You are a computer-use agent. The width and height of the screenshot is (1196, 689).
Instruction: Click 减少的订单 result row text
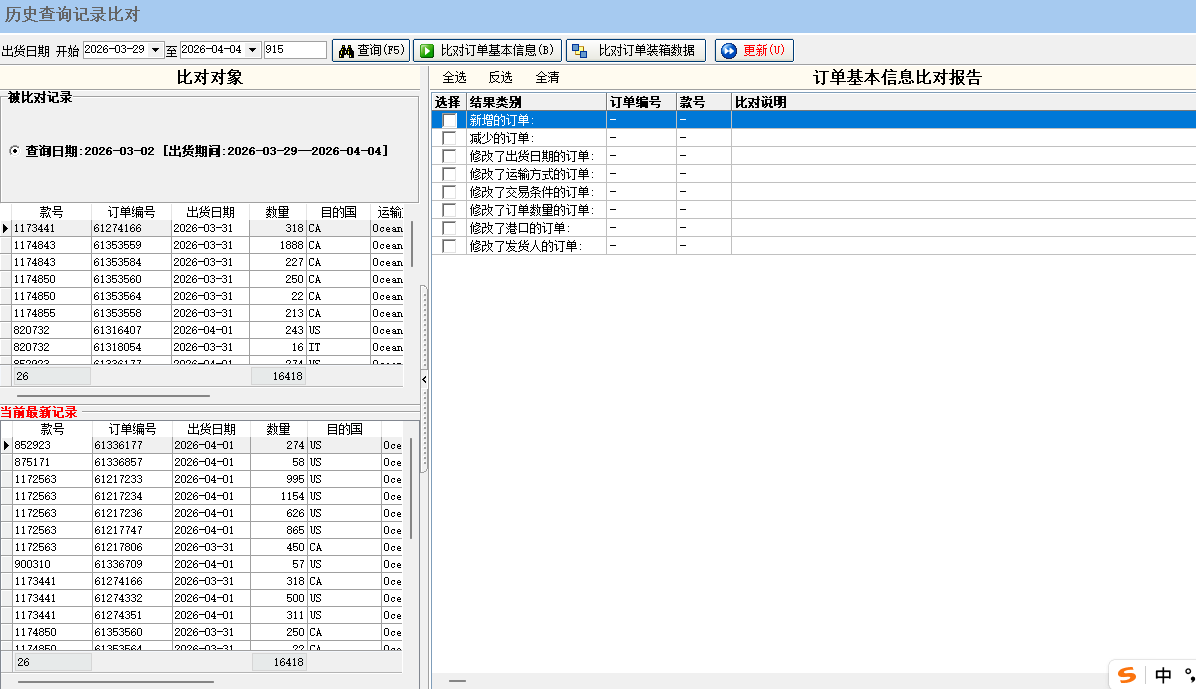[501, 138]
